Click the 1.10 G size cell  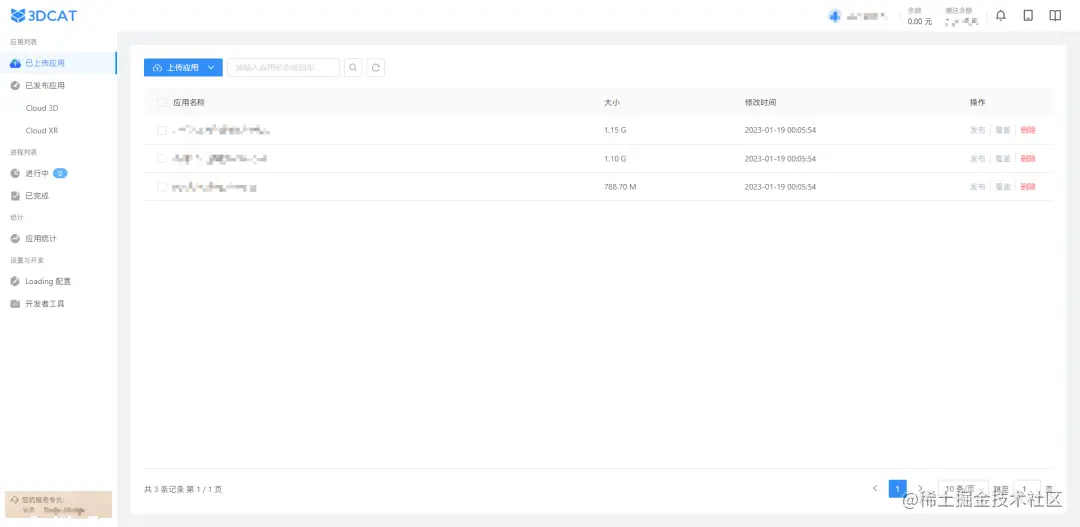tap(615, 158)
